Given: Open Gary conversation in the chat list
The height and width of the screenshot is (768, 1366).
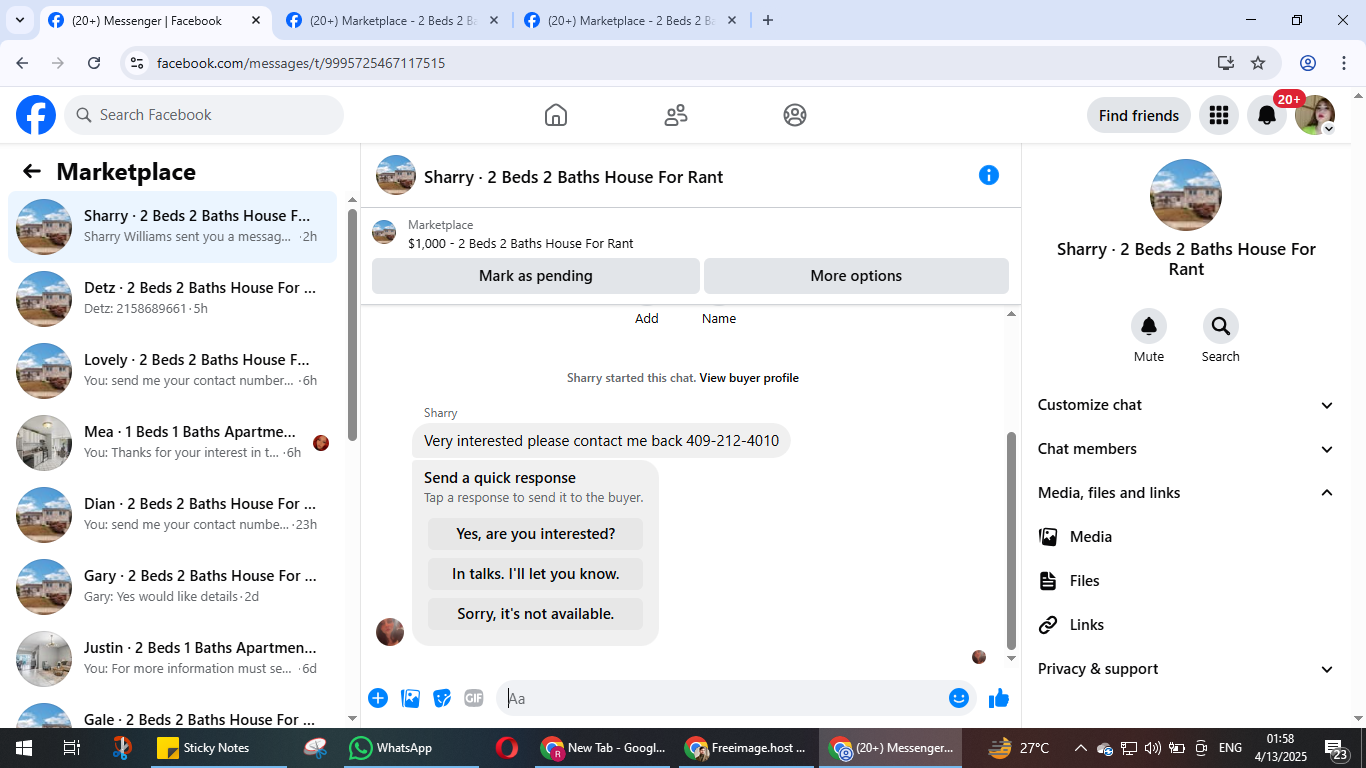Looking at the screenshot, I should pyautogui.click(x=172, y=587).
